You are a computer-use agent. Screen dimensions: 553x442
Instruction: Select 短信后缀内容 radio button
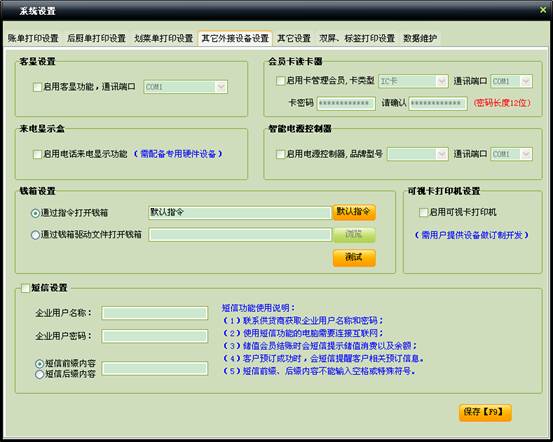pyautogui.click(x=40, y=374)
